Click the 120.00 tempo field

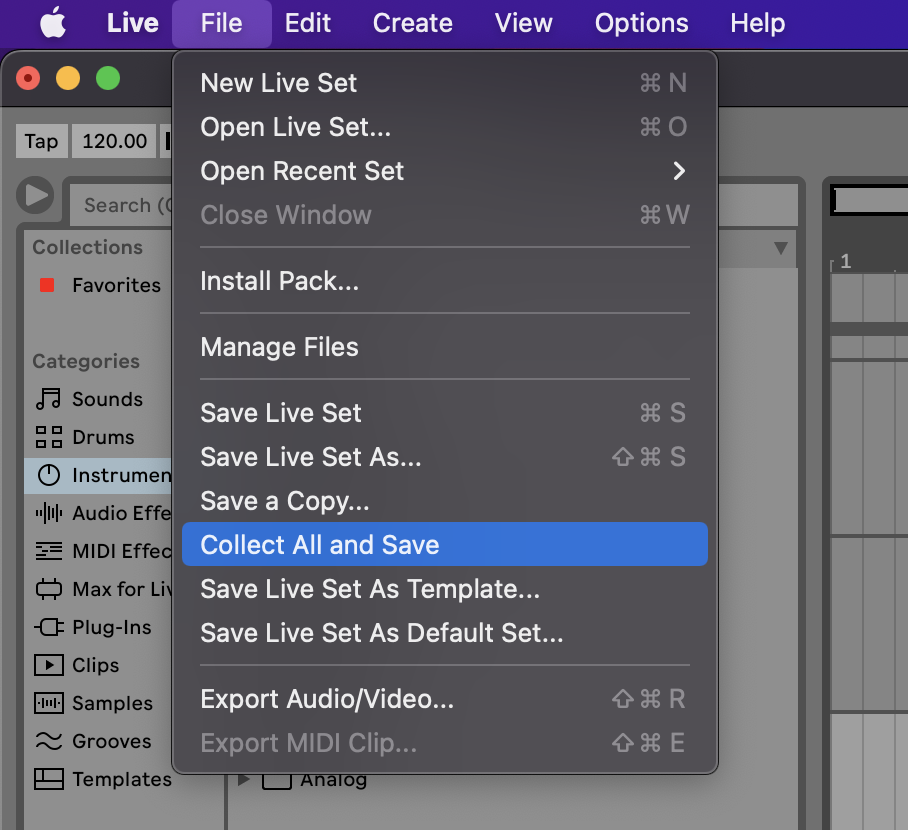pyautogui.click(x=114, y=141)
